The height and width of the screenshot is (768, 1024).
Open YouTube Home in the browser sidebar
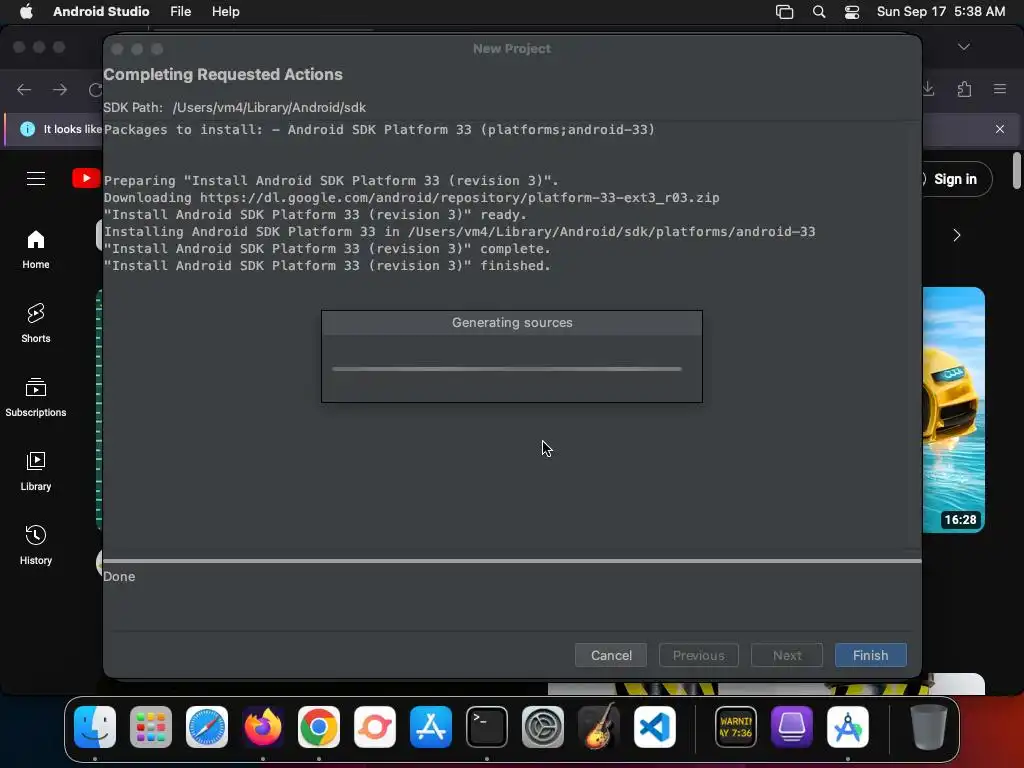[36, 249]
